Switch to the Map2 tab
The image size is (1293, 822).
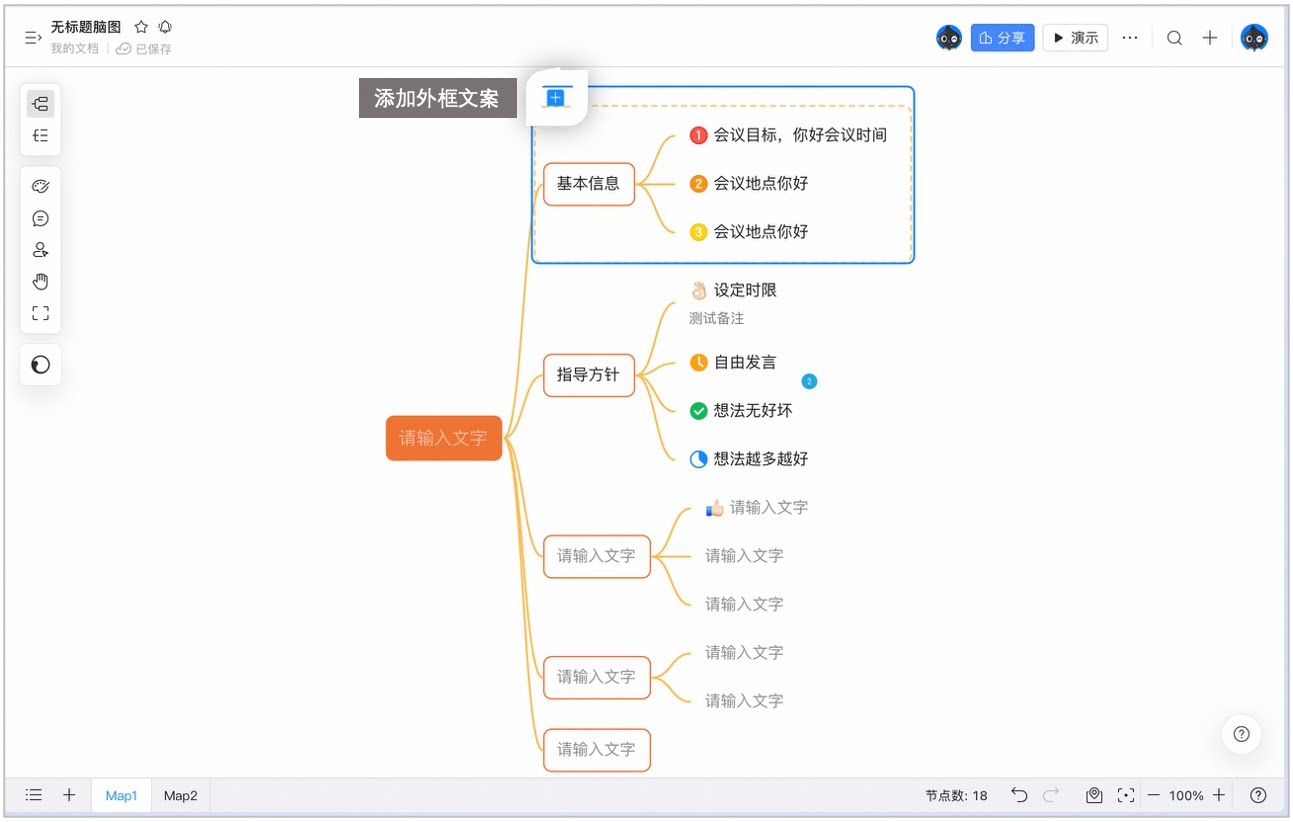click(x=181, y=796)
